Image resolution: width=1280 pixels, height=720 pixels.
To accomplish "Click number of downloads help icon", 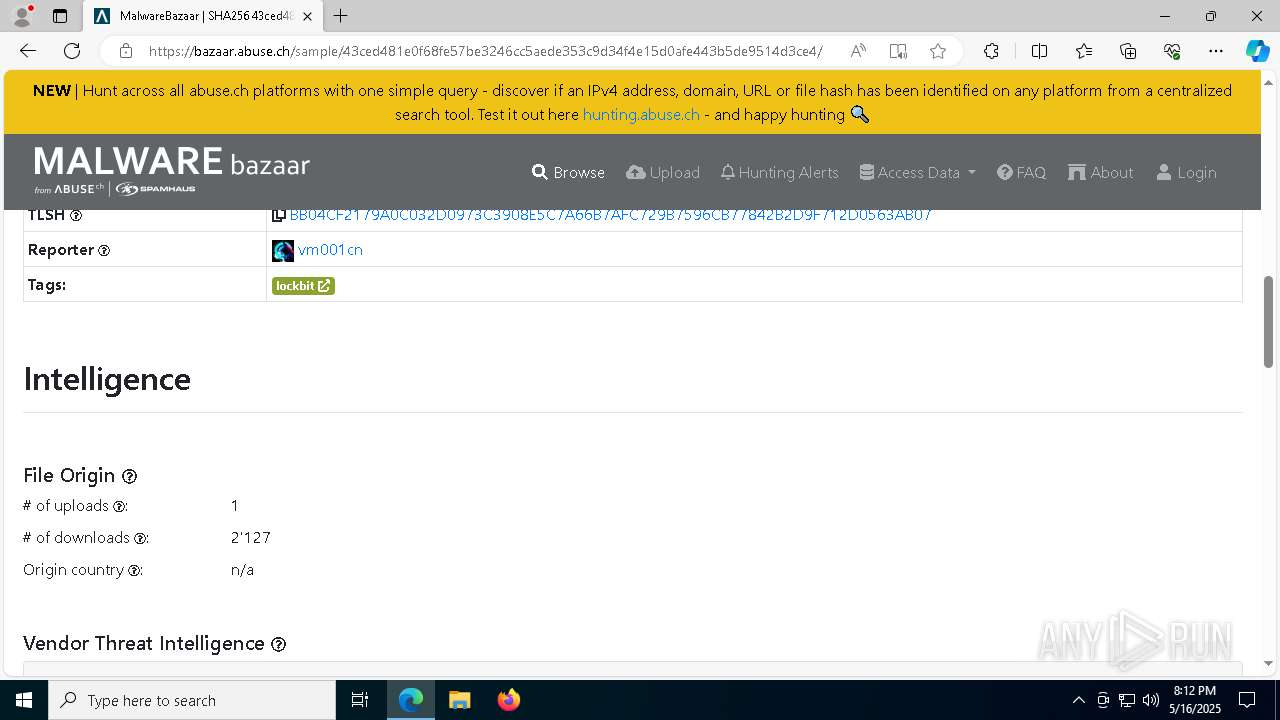I will (x=141, y=539).
